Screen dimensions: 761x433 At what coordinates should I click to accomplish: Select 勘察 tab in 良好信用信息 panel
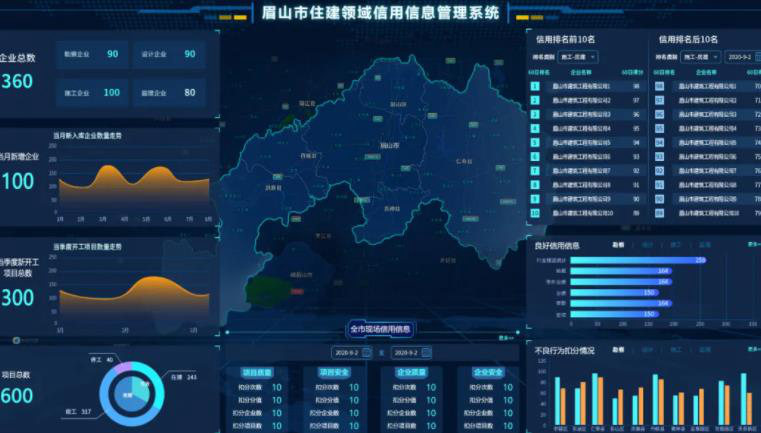point(619,244)
